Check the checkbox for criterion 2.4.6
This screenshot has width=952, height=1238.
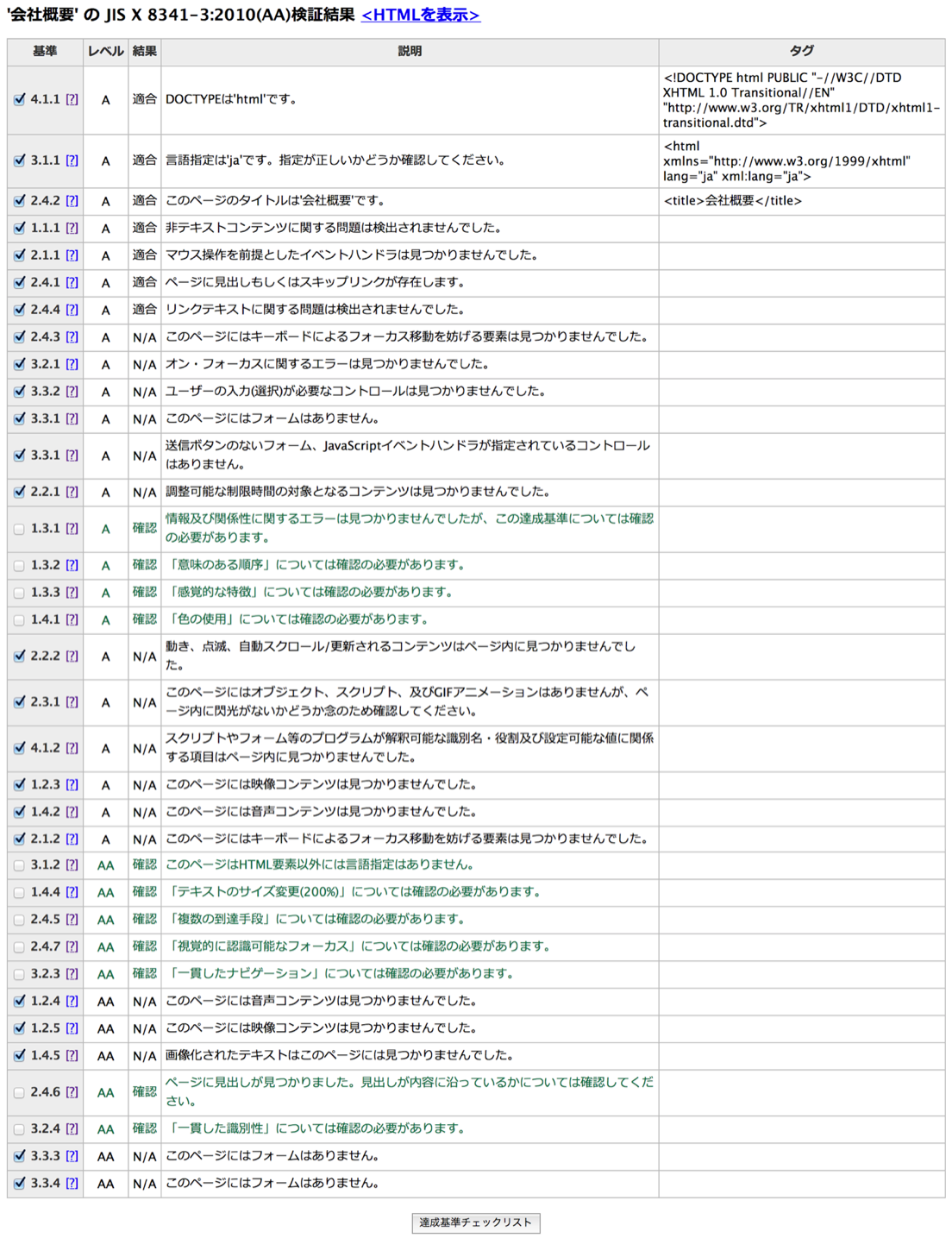coord(19,1092)
